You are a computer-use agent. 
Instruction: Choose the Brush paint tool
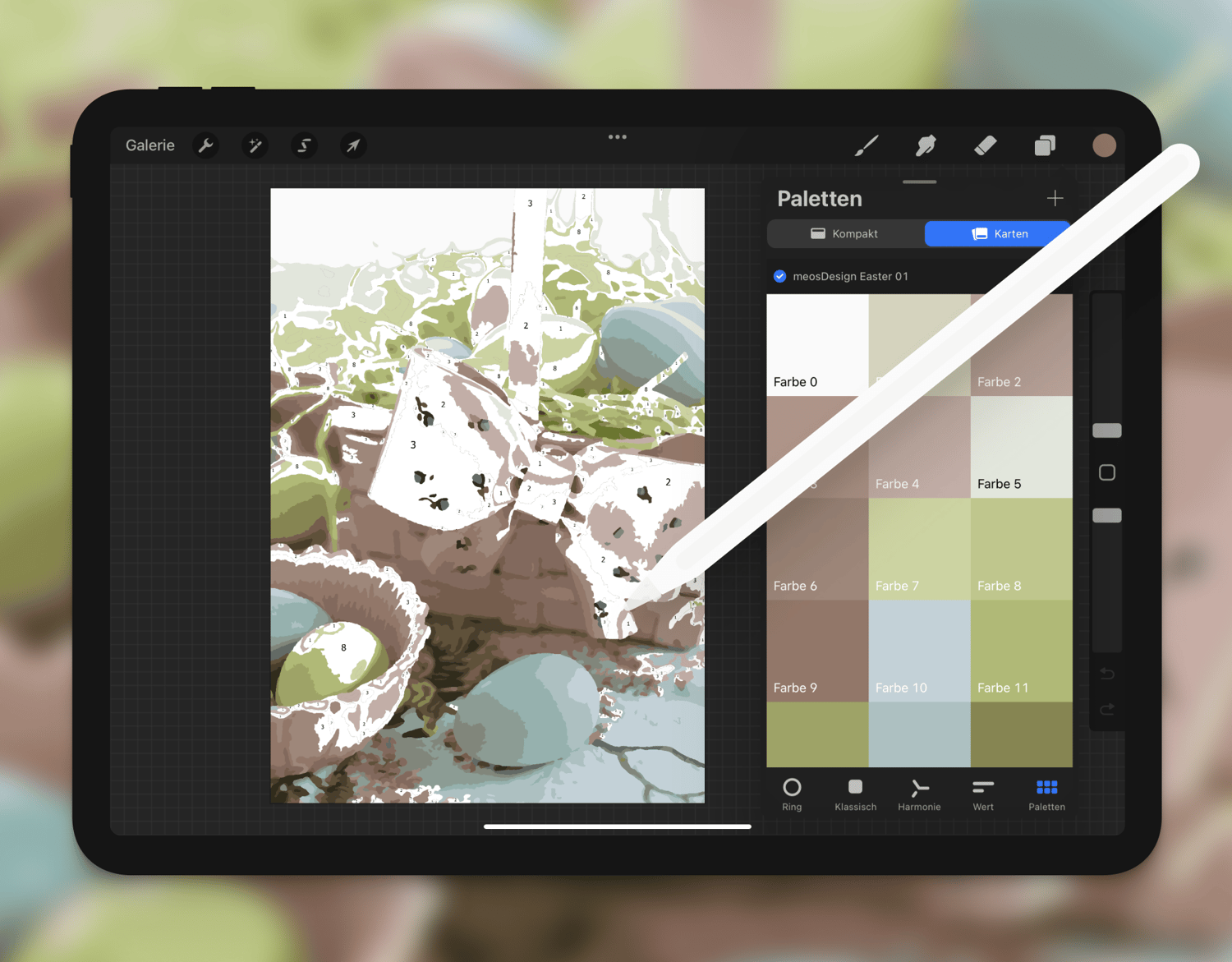(867, 145)
